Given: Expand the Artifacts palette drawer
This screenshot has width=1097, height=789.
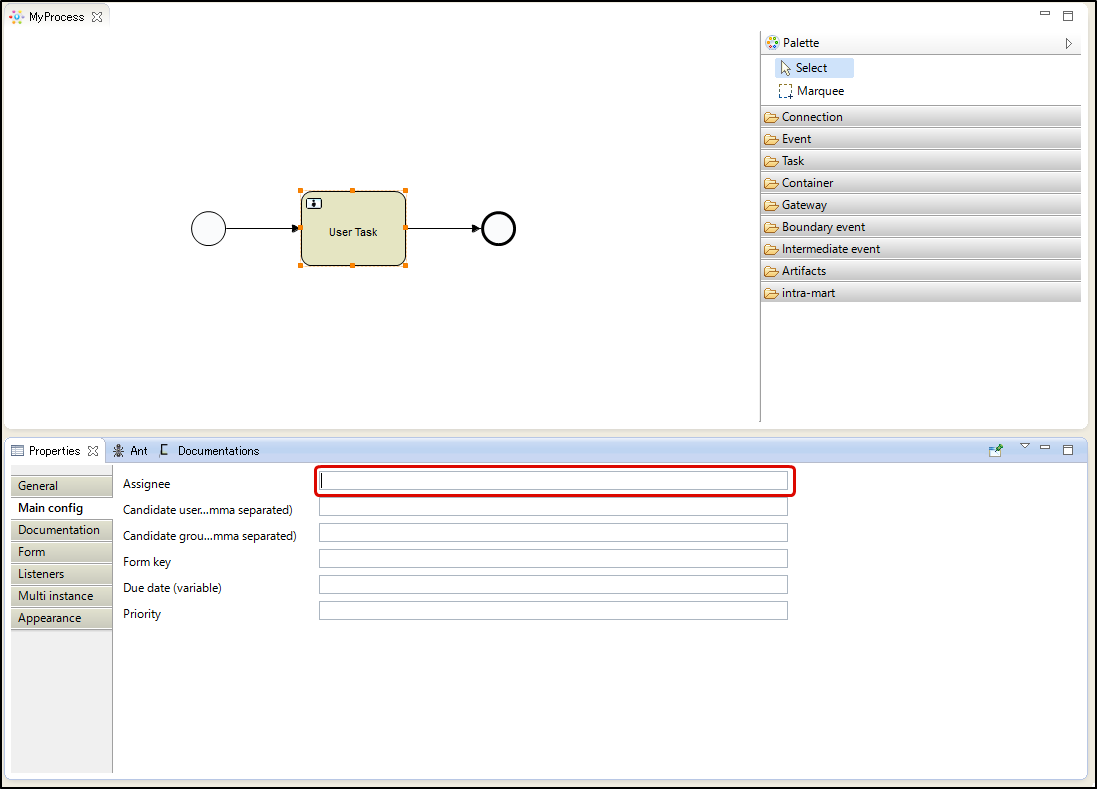Looking at the screenshot, I should click(921, 271).
